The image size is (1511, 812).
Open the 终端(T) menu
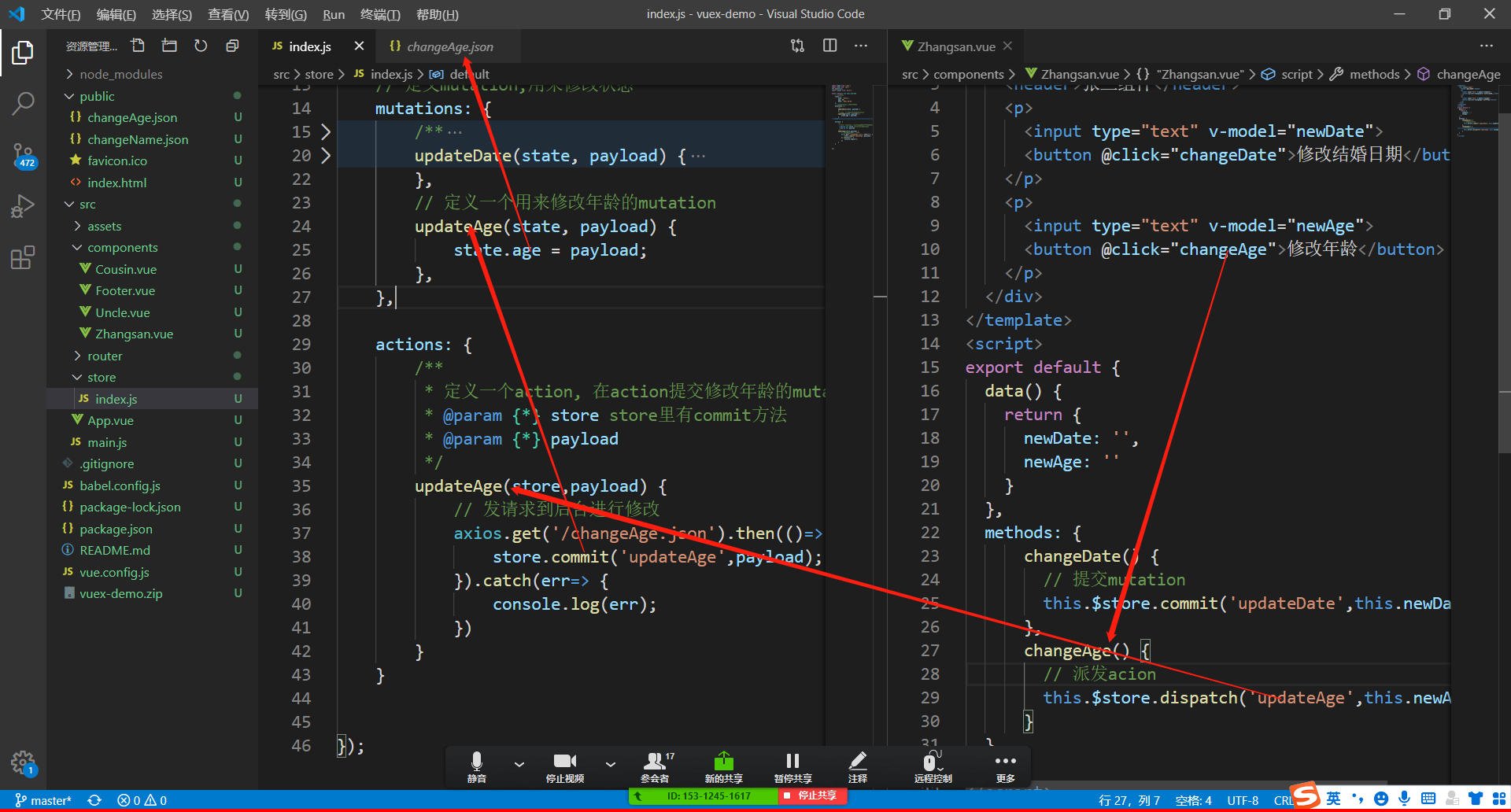pyautogui.click(x=380, y=14)
